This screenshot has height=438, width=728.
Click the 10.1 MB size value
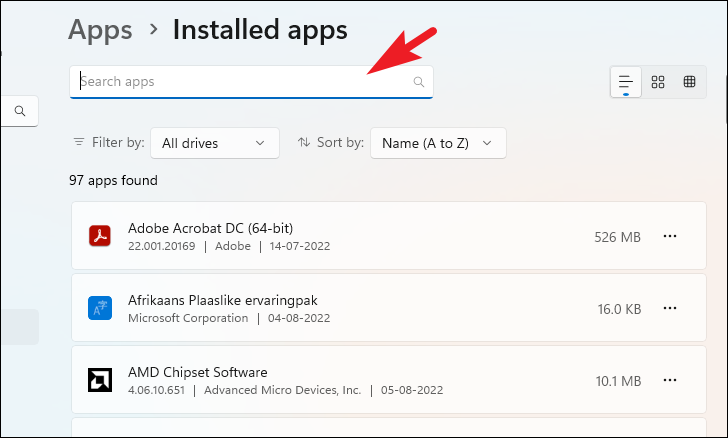(x=618, y=381)
